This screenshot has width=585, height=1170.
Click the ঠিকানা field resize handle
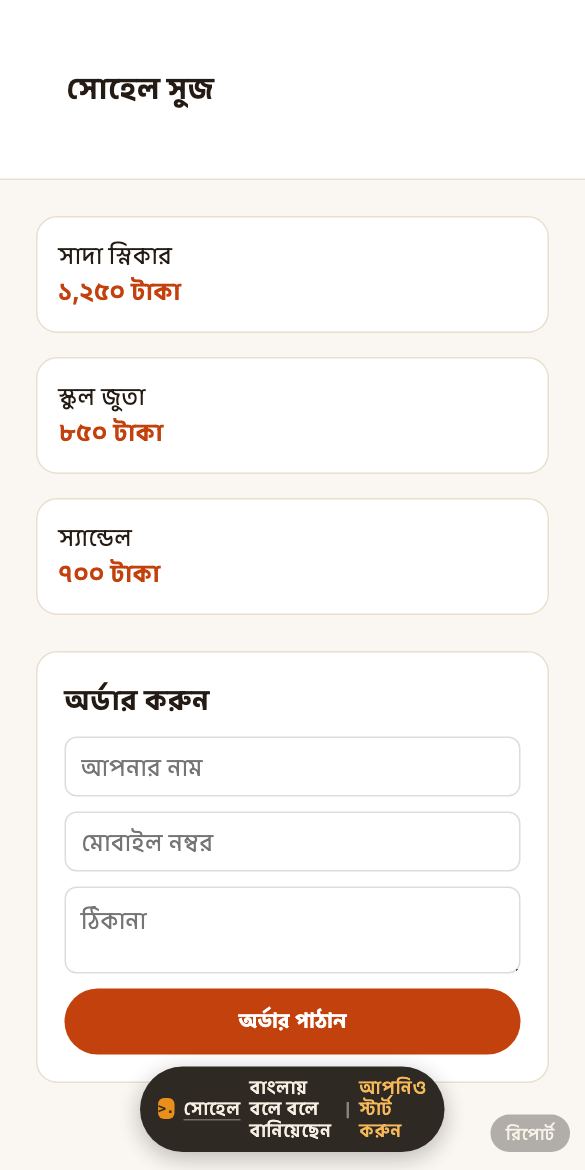516,969
